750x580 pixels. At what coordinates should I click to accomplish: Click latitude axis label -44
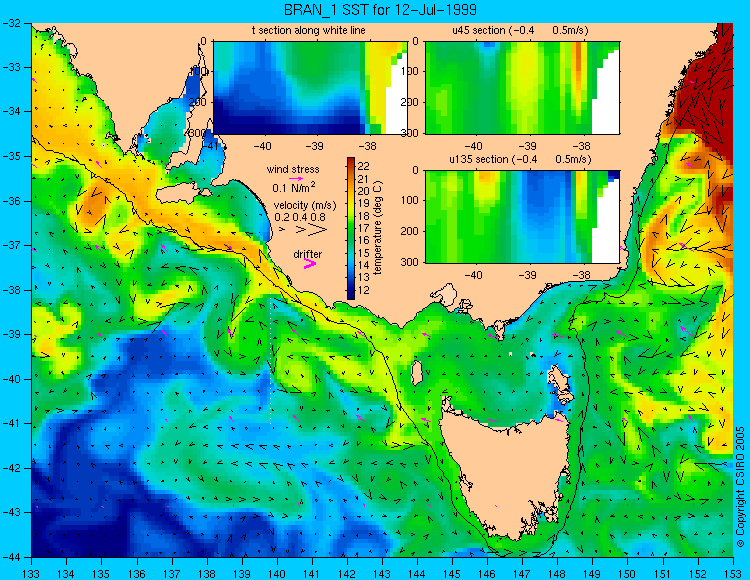click(11, 557)
